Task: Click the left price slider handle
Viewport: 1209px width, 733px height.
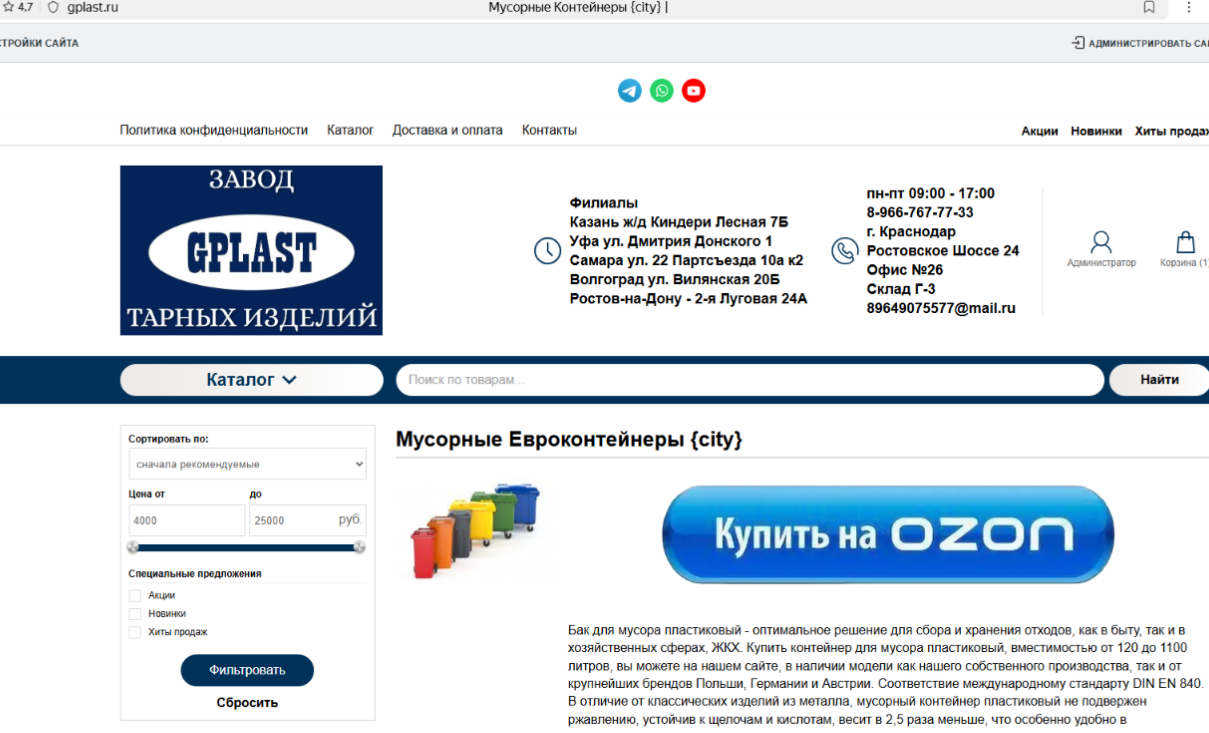Action: click(x=133, y=547)
